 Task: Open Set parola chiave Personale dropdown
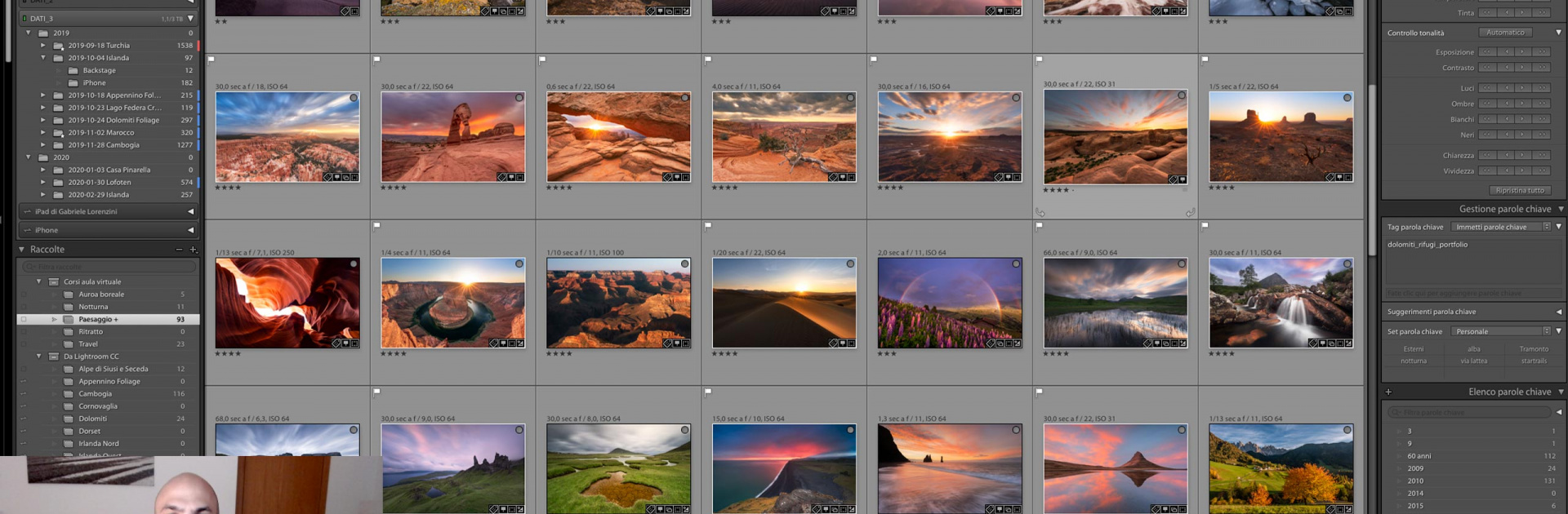[1501, 331]
